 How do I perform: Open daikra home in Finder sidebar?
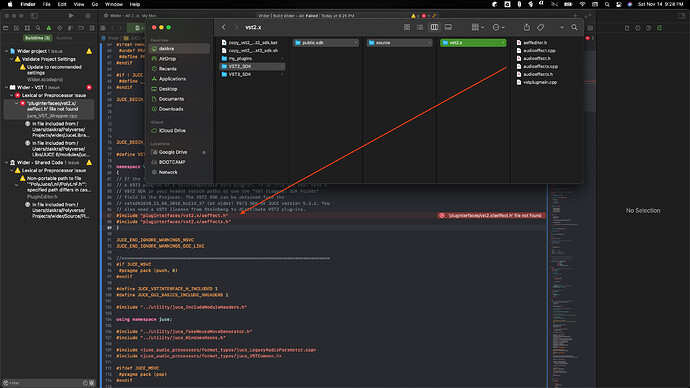179,48
